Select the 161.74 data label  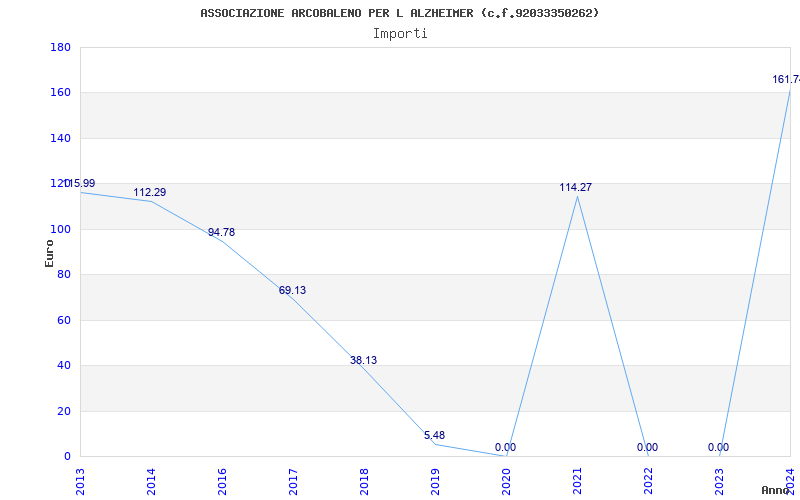(786, 79)
